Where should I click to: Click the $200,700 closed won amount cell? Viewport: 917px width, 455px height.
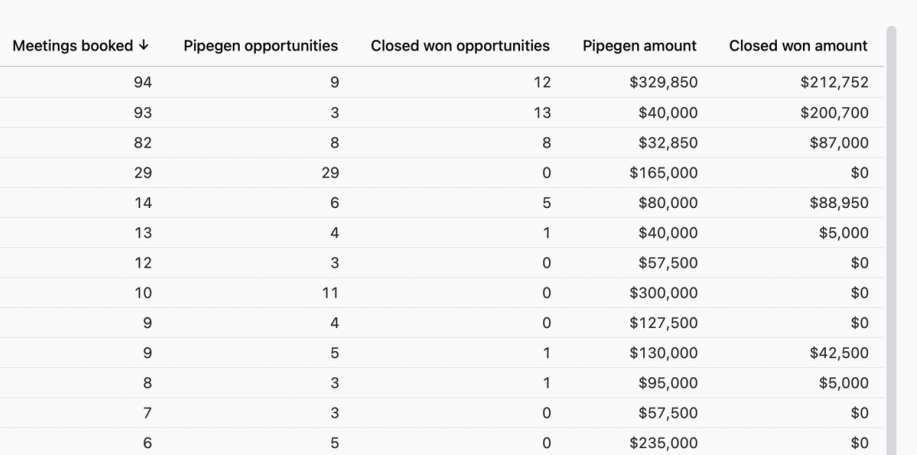tap(834, 112)
